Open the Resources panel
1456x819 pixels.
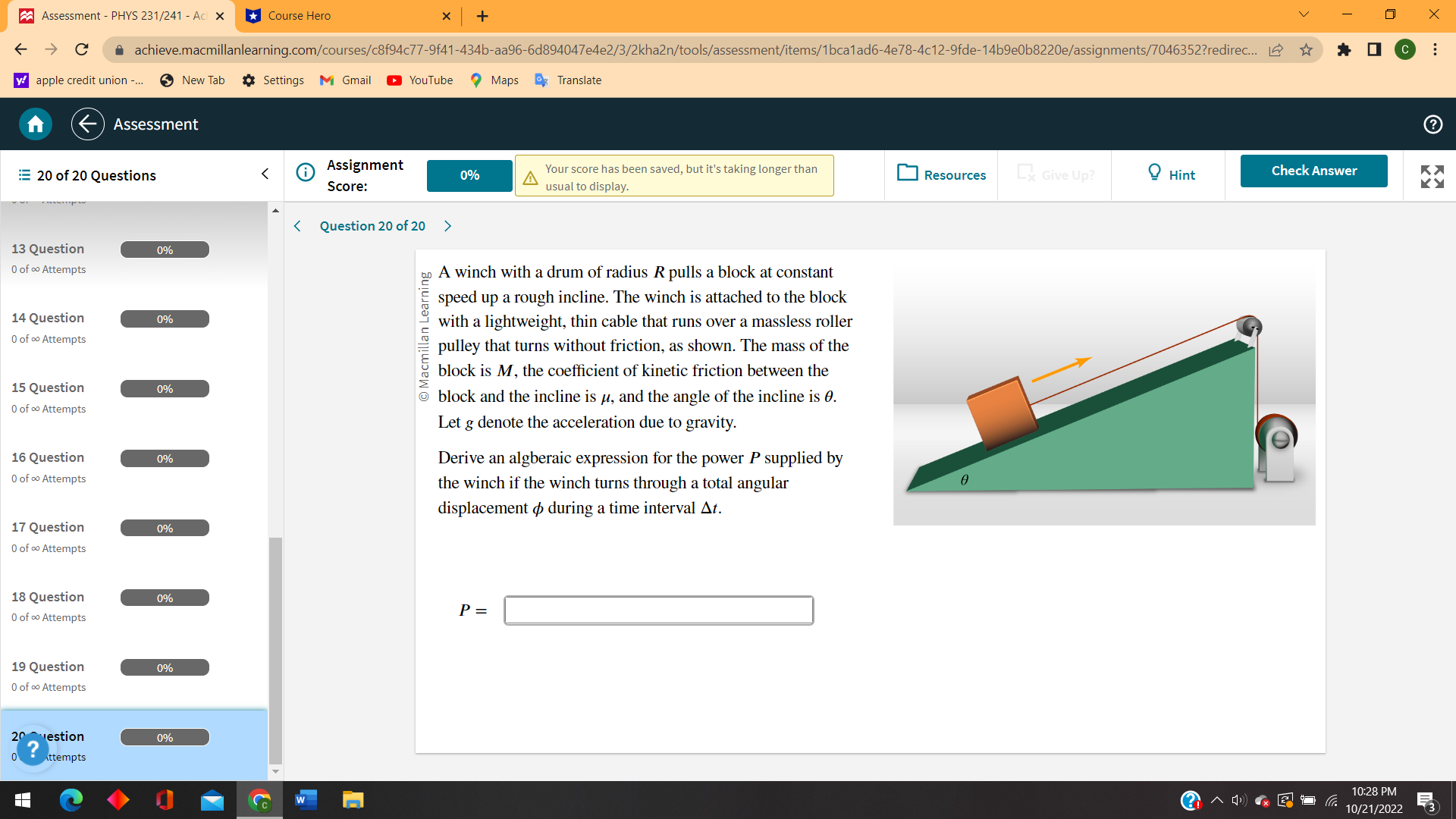click(941, 175)
